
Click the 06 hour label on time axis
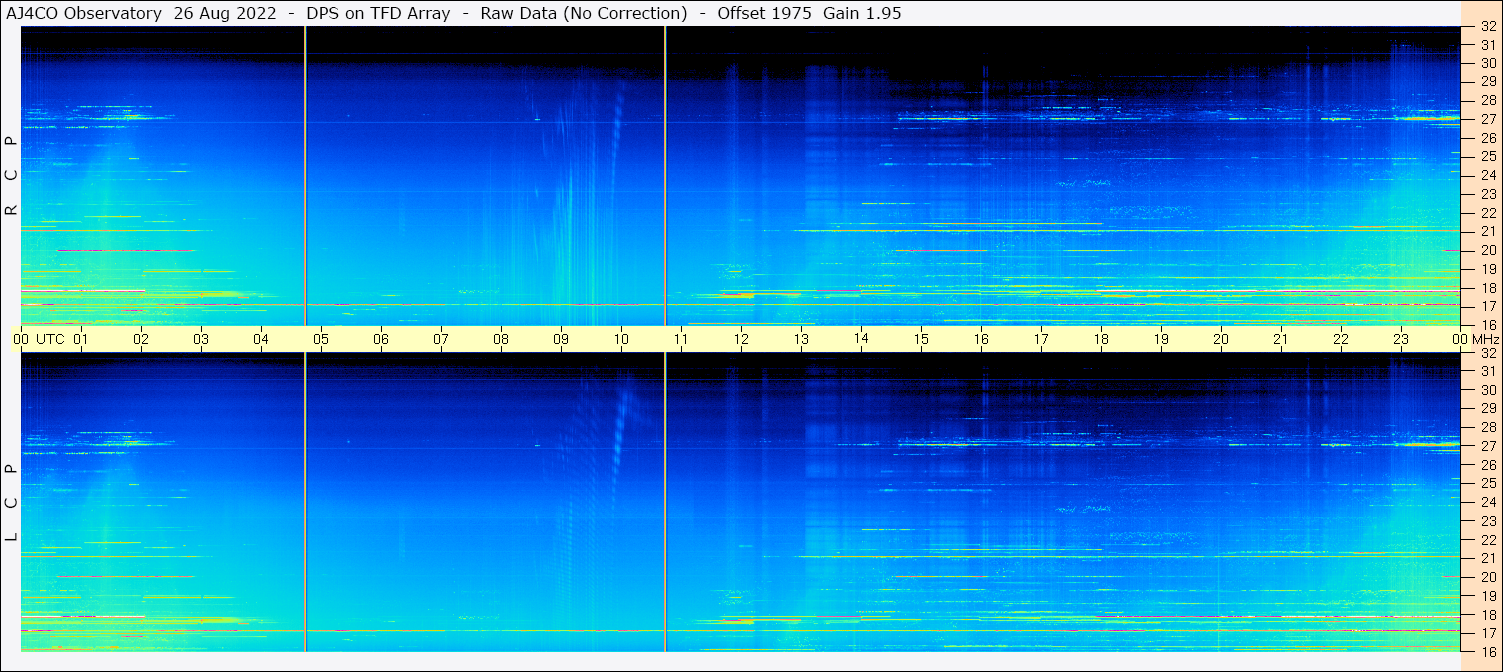click(381, 339)
